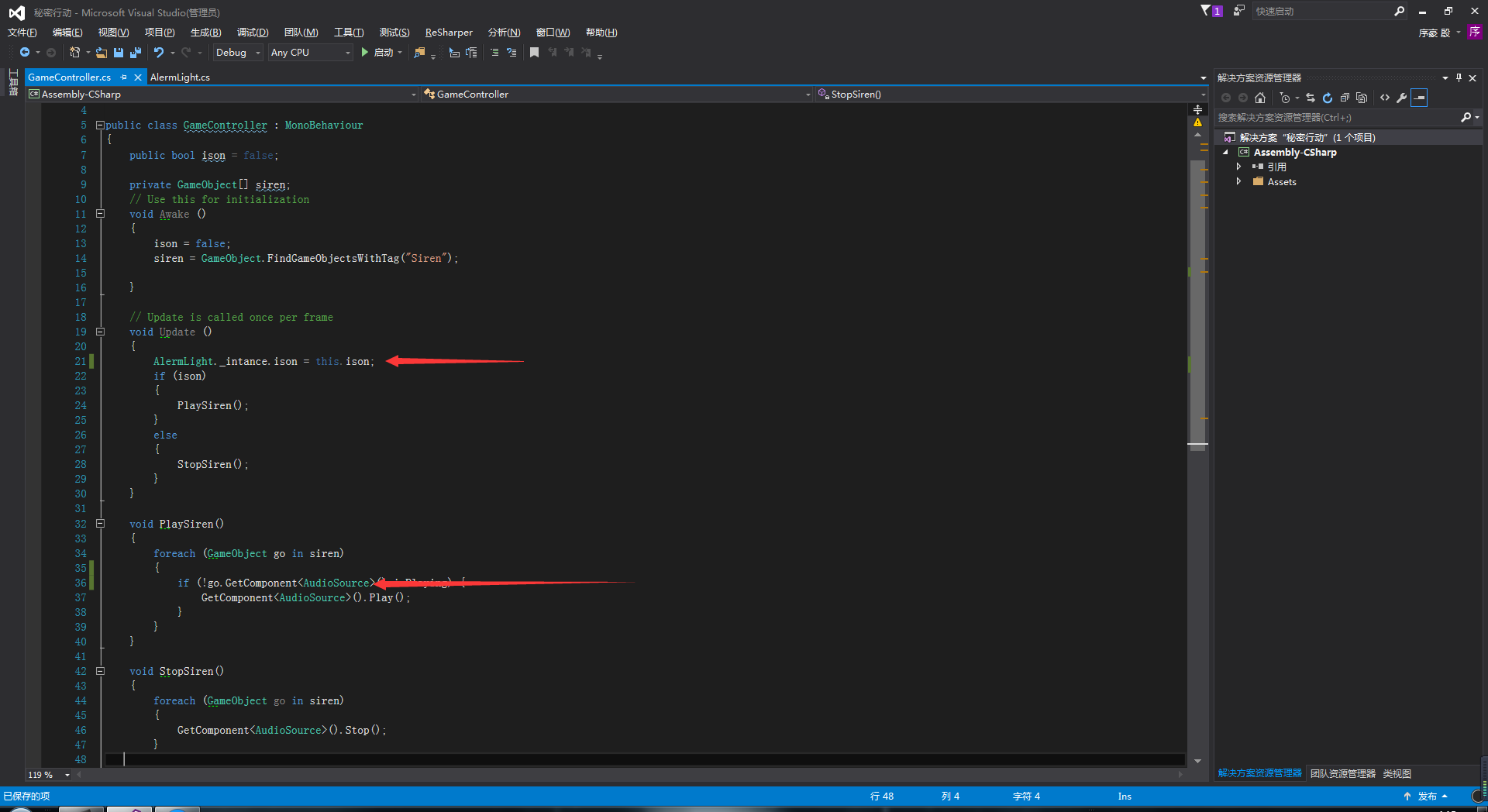Open the left-edge toolbox side tab
1488x812 pixels.
13,82
